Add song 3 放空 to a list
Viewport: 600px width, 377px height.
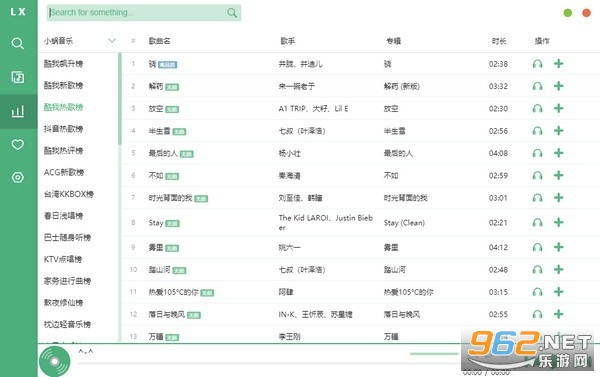pos(559,108)
